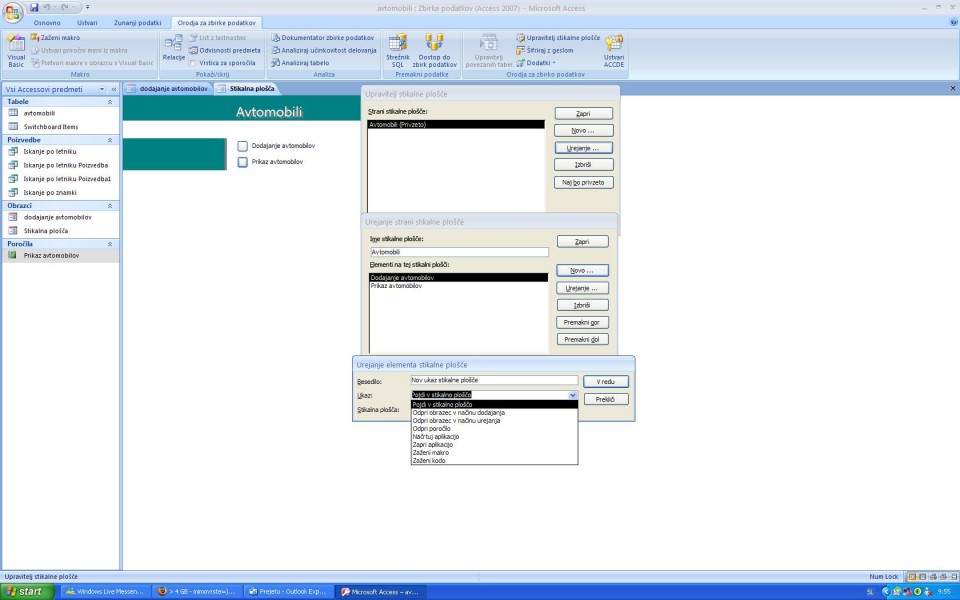960x600 pixels.
Task: Open the Dodatki add-ins dropdown
Action: click(536, 62)
